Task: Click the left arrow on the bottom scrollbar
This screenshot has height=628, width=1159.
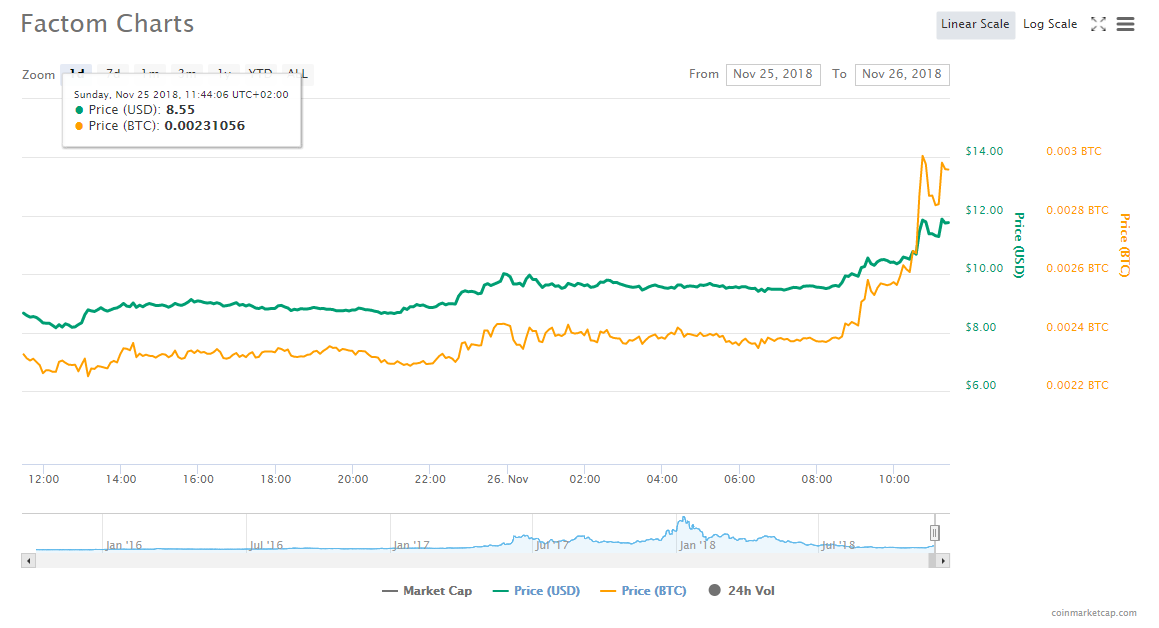Action: 29,560
